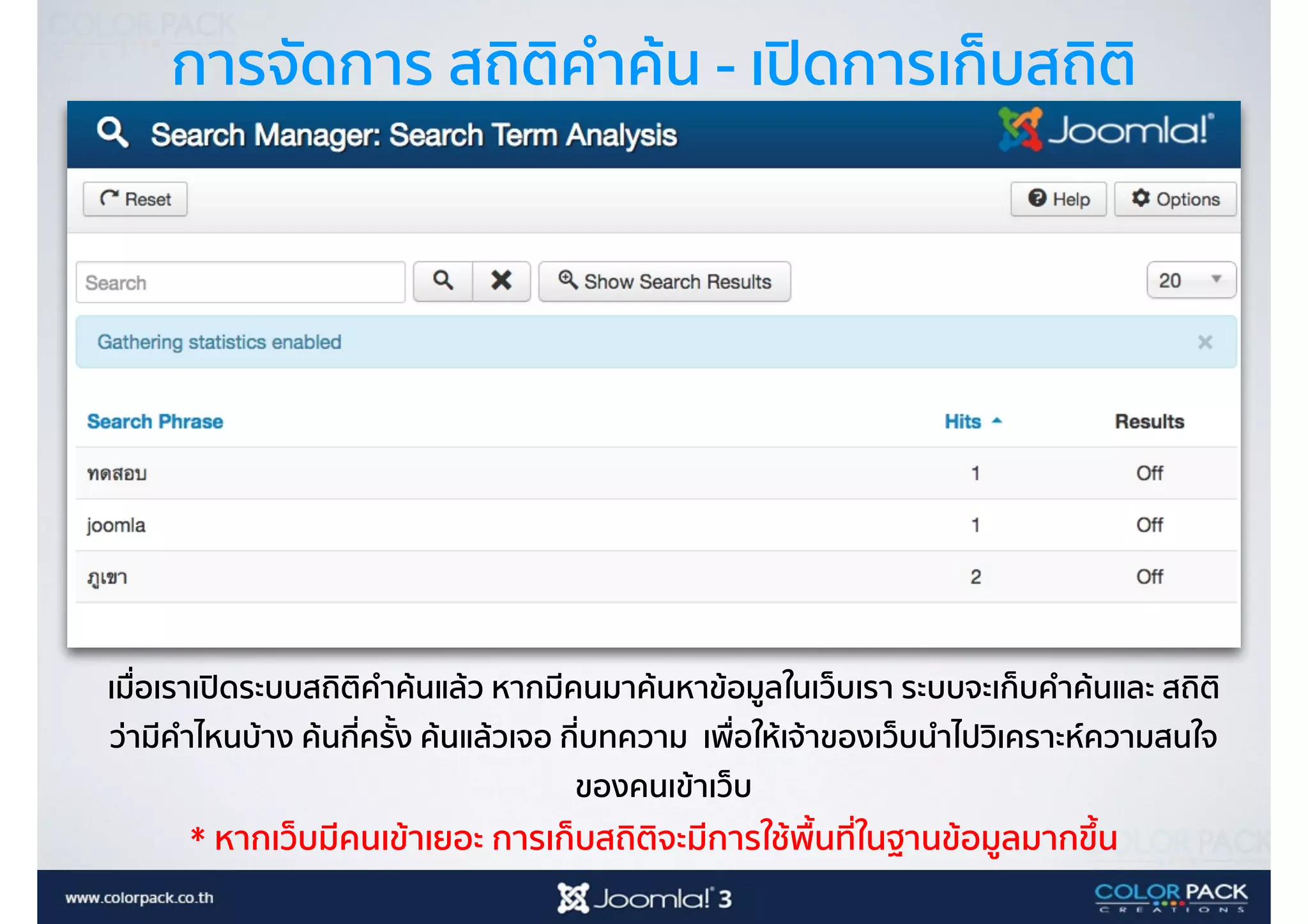Click the magnifier search submit icon
Viewport: 1308px width, 924px height.
point(443,281)
